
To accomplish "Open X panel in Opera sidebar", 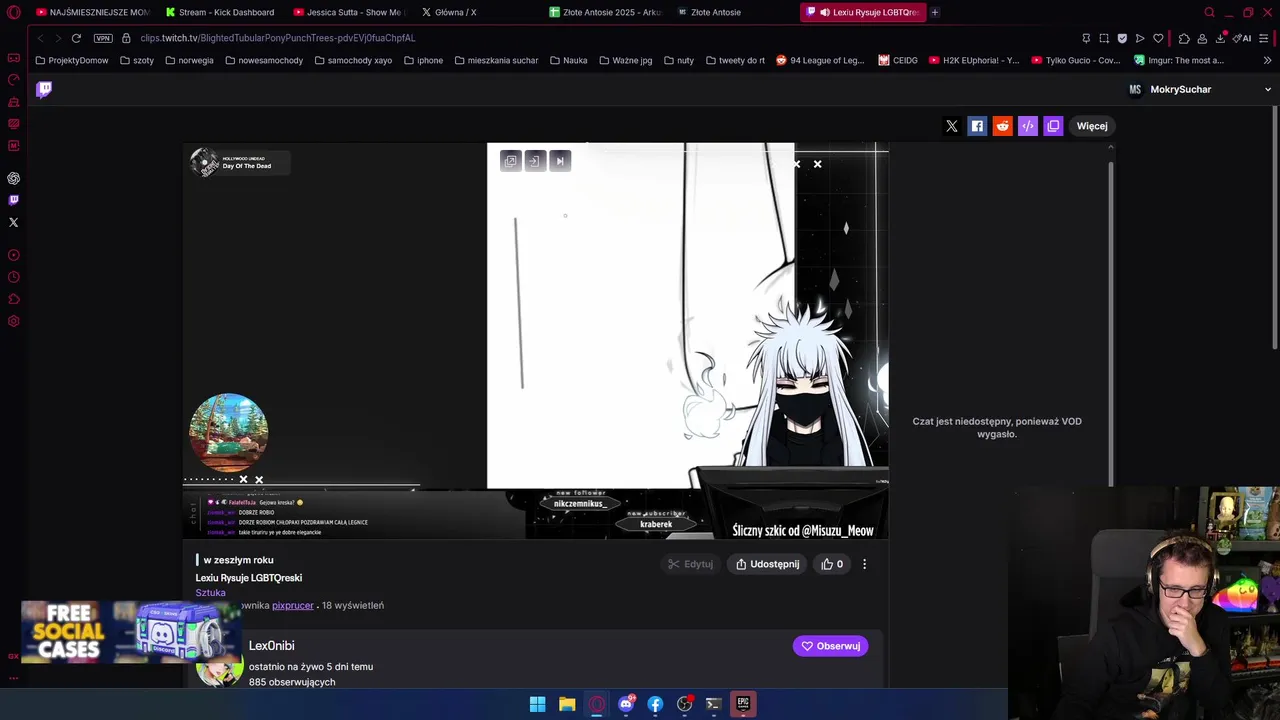I will pos(13,222).
